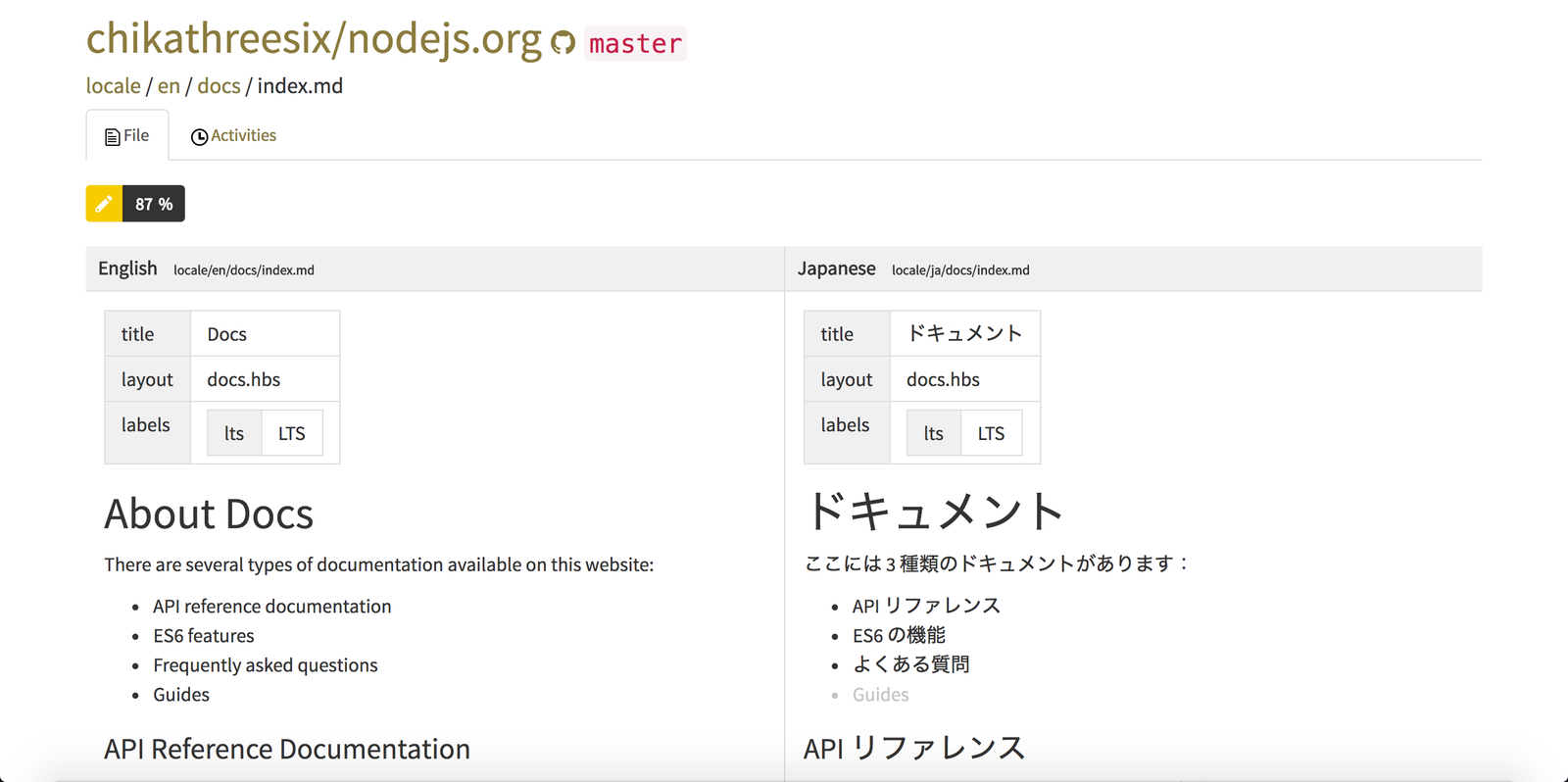Click greyed untranslated Guides item
This screenshot has height=782, width=1568.
pos(881,695)
